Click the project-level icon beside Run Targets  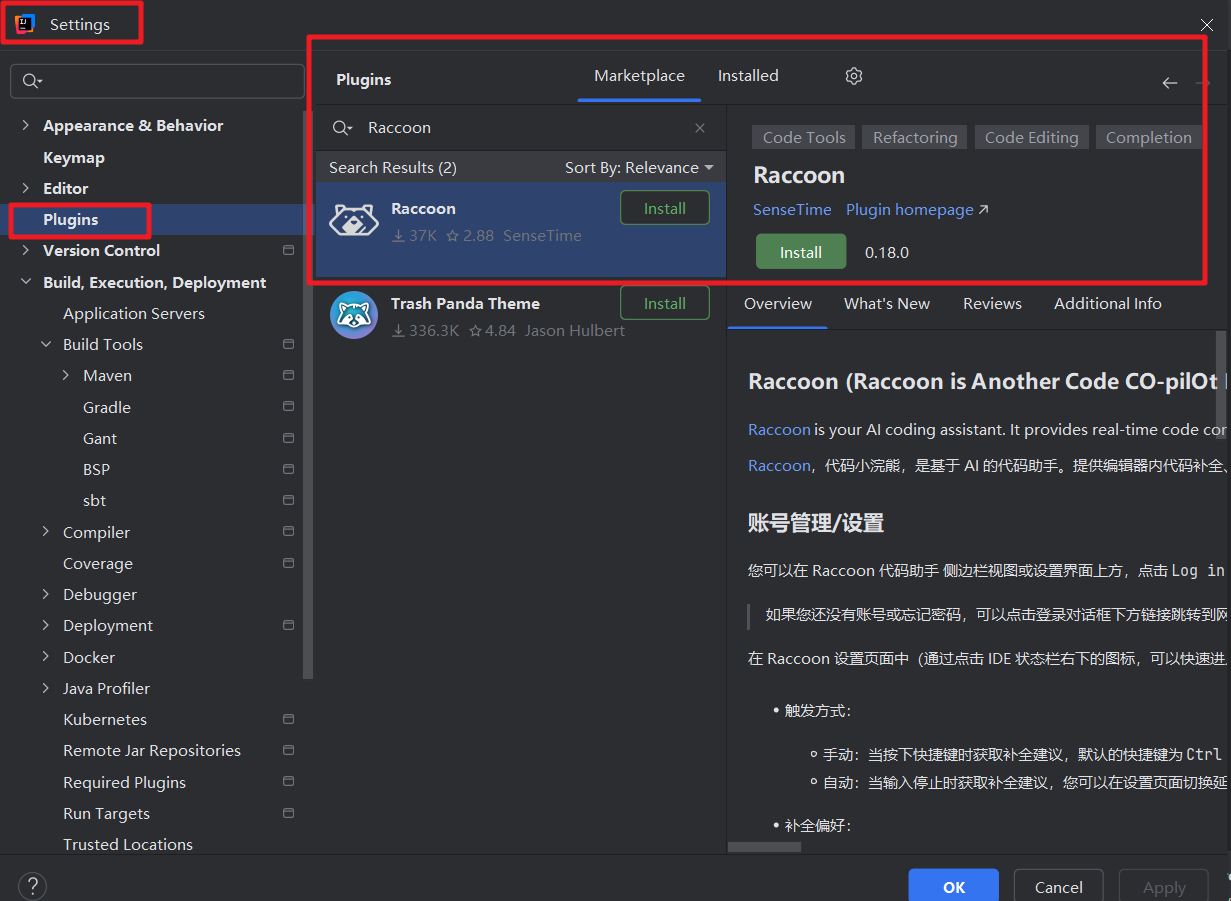(288, 813)
